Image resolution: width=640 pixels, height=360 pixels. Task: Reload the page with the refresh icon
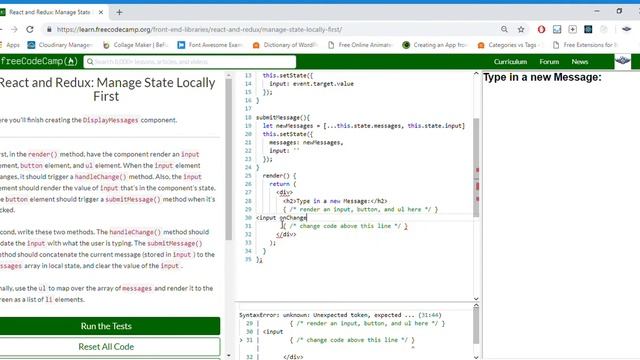[30, 29]
